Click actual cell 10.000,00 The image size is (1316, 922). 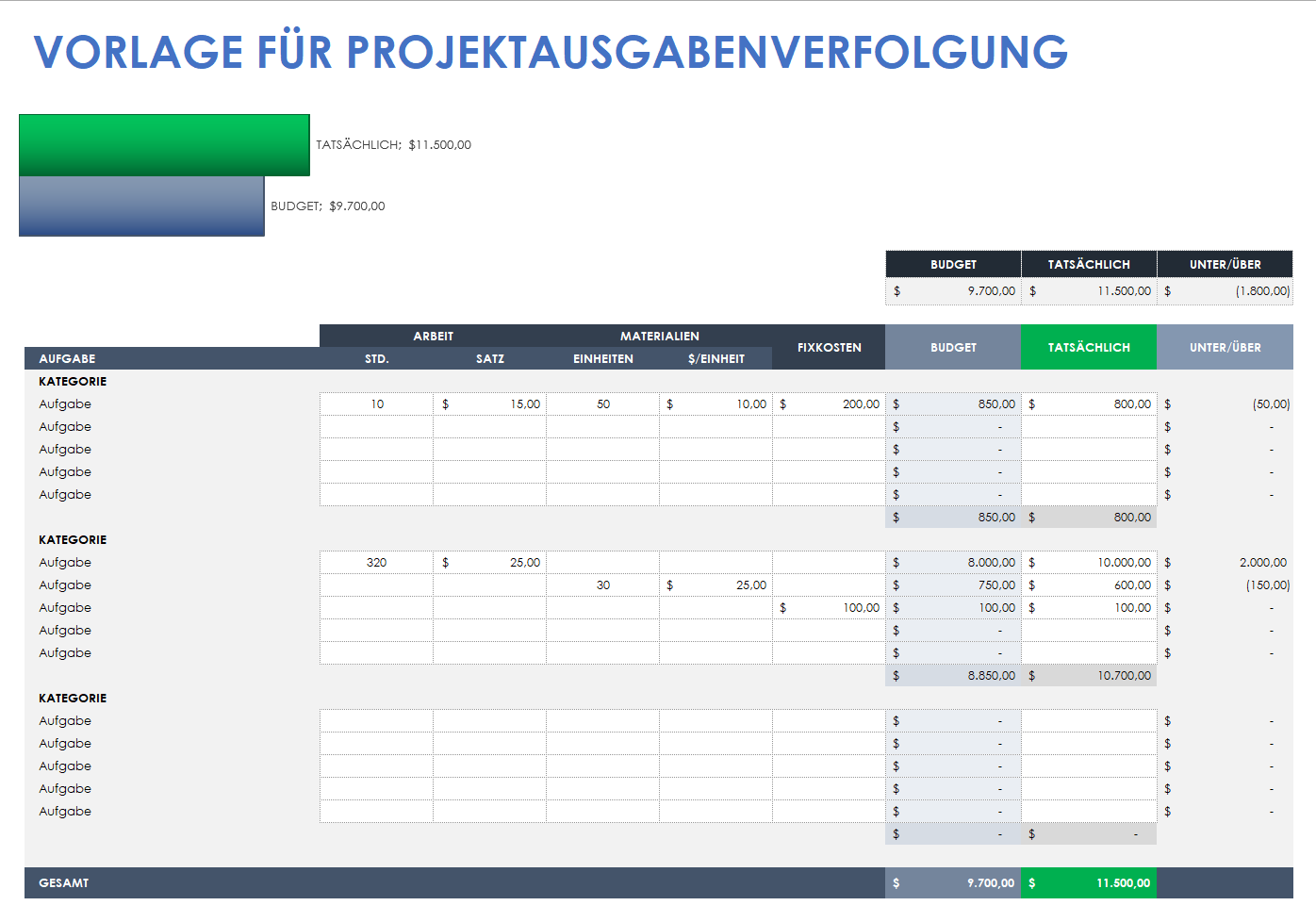click(1089, 562)
